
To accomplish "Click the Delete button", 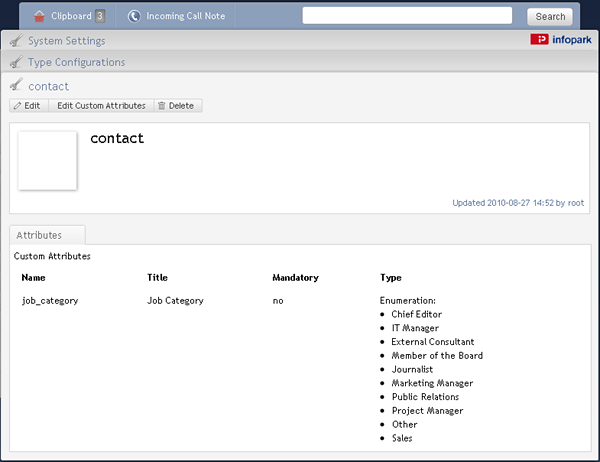I will coord(178,106).
